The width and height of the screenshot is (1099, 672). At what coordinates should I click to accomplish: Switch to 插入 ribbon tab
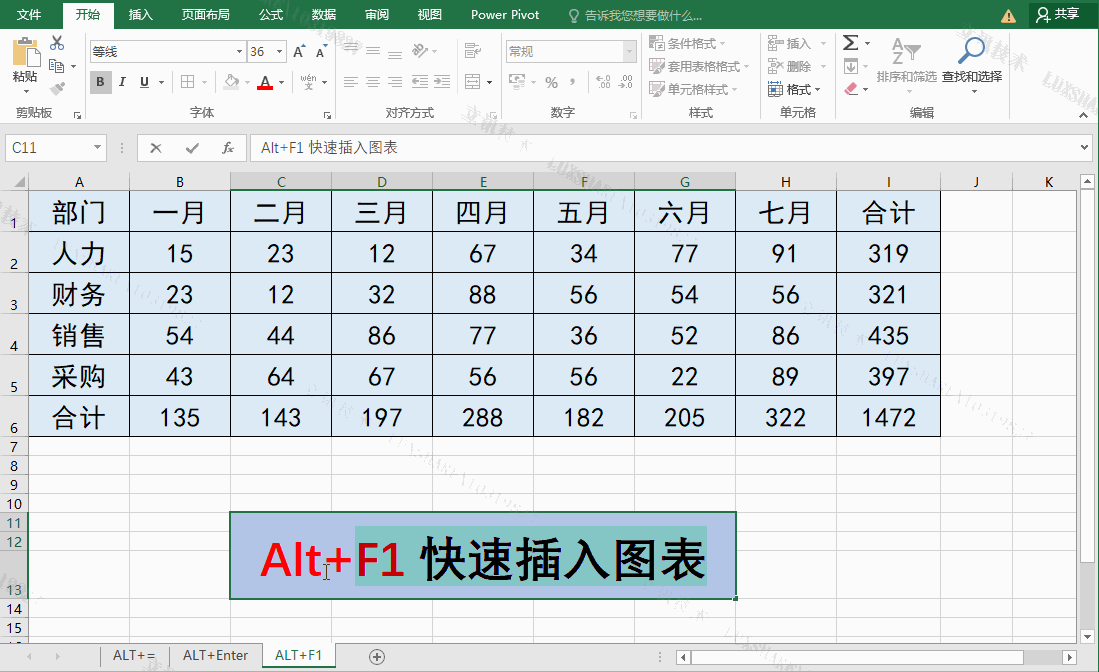tap(141, 15)
